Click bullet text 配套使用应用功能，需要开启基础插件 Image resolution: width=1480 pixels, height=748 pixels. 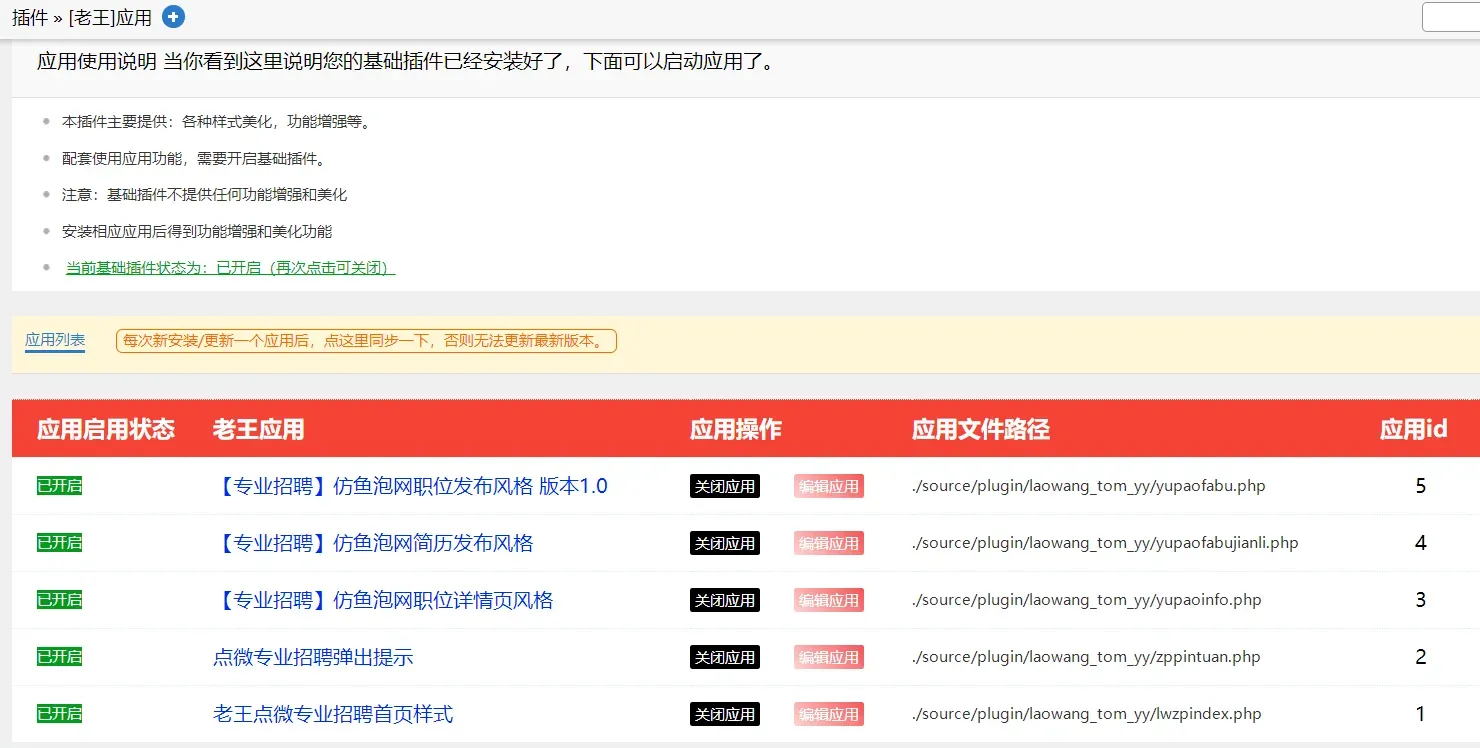click(194, 158)
